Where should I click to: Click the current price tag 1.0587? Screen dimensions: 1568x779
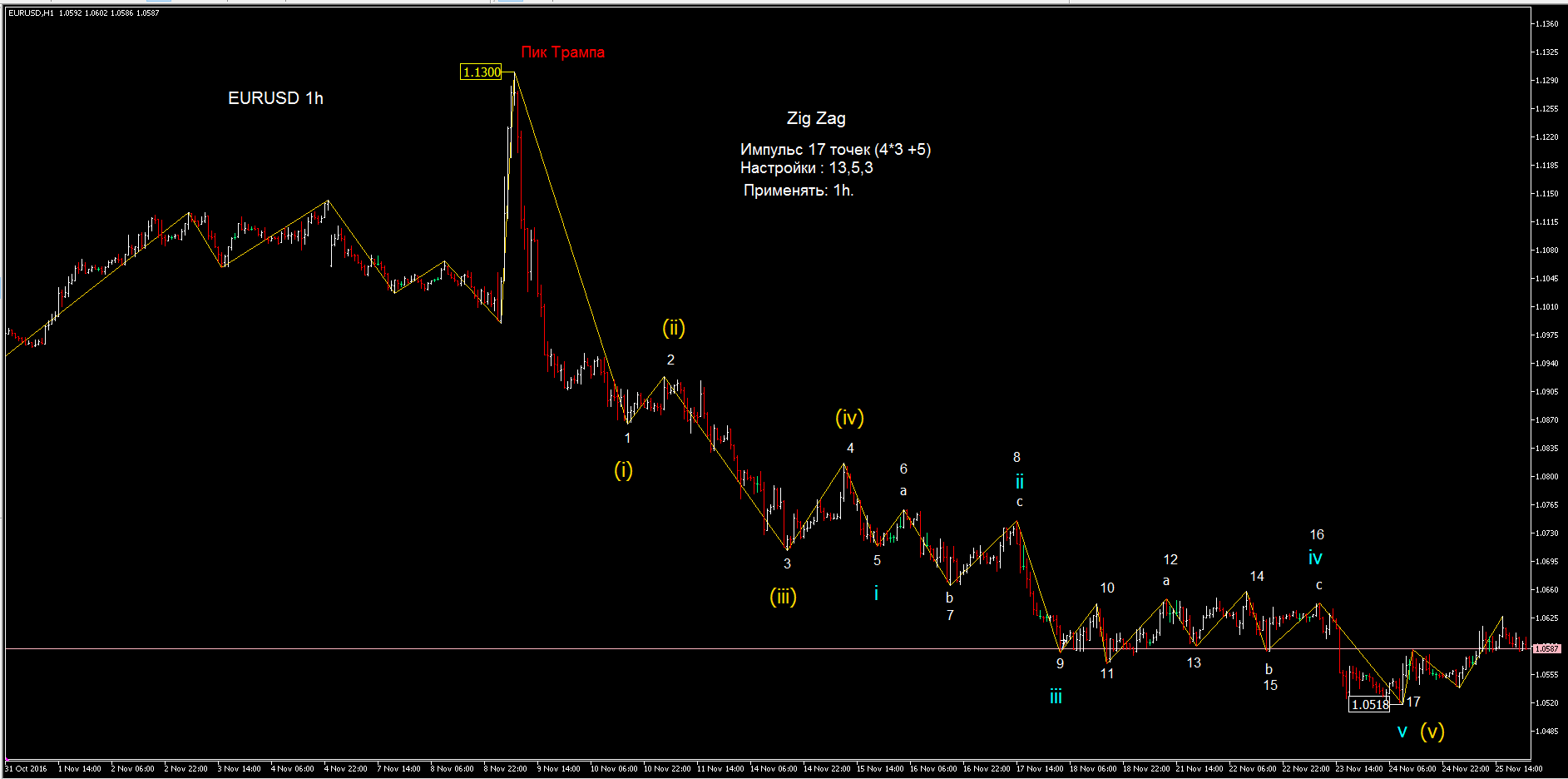(1546, 648)
